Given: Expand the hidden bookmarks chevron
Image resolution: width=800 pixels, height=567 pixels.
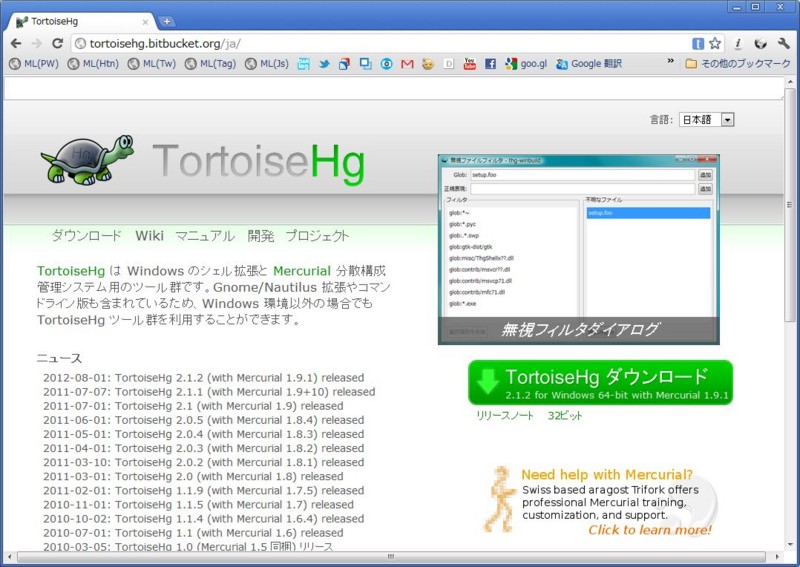Looking at the screenshot, I should (670, 61).
